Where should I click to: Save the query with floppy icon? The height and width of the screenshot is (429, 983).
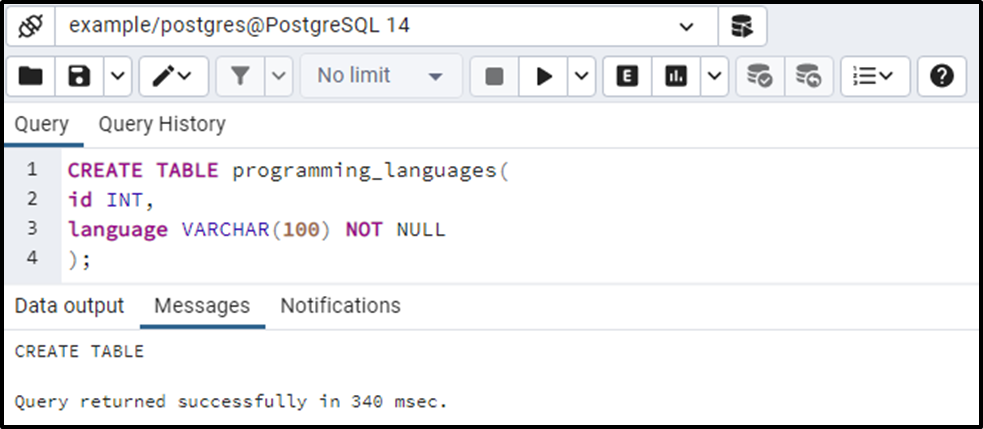click(x=80, y=77)
